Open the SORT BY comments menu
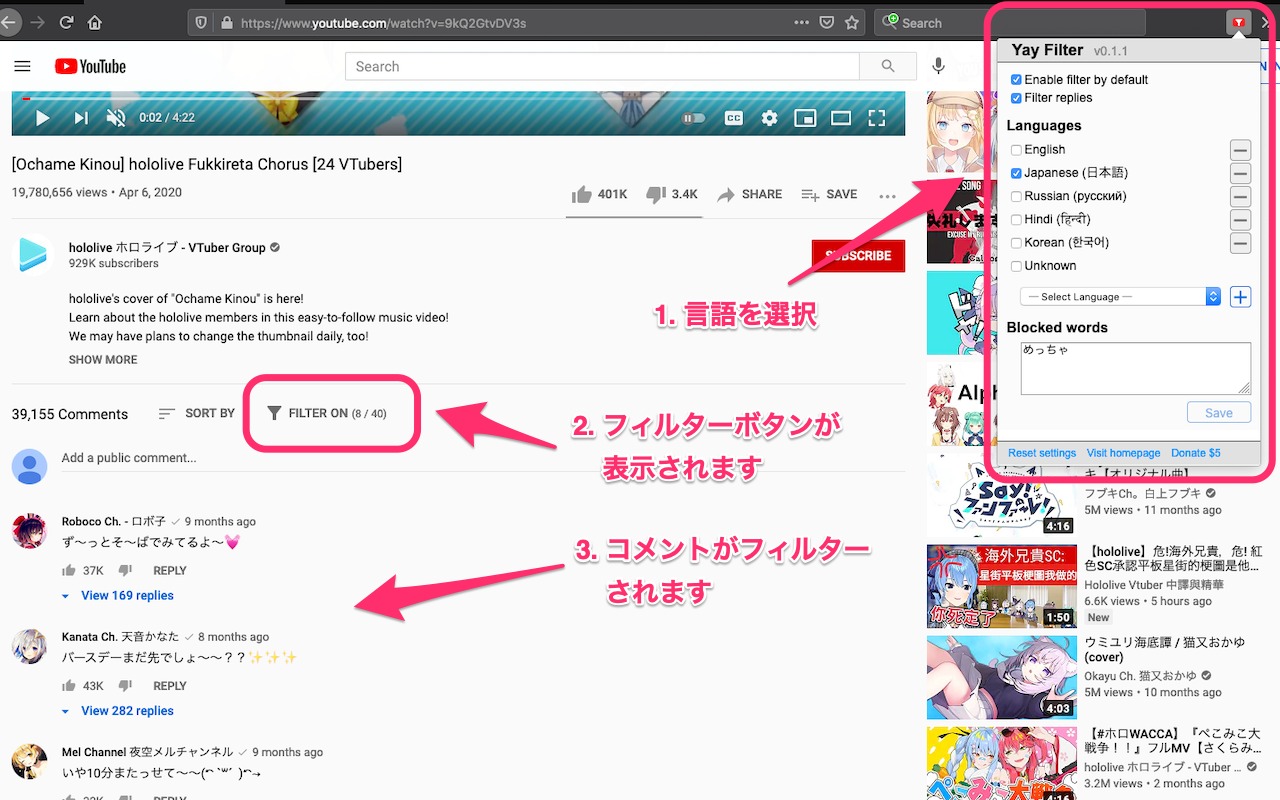This screenshot has height=800, width=1280. click(x=197, y=413)
